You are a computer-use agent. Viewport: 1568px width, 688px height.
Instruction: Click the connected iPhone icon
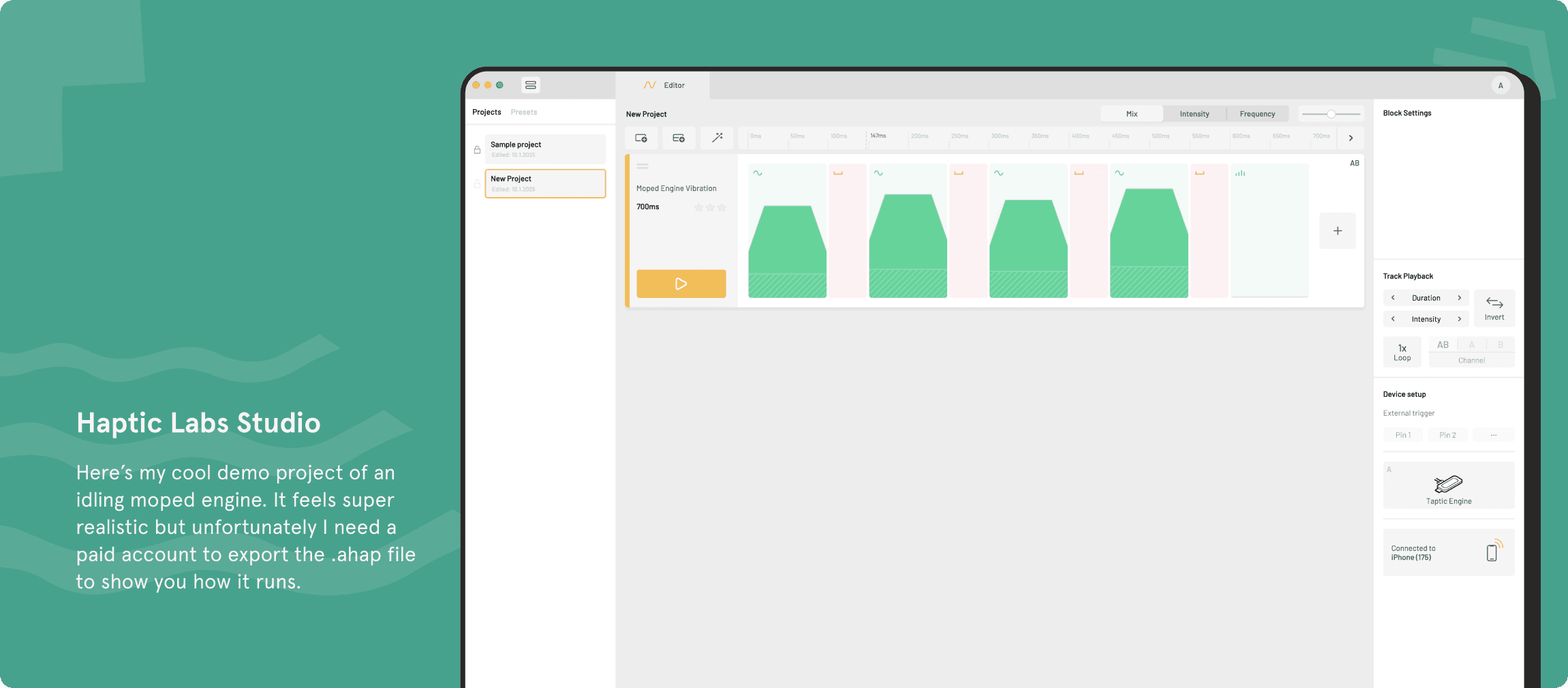tap(1494, 551)
